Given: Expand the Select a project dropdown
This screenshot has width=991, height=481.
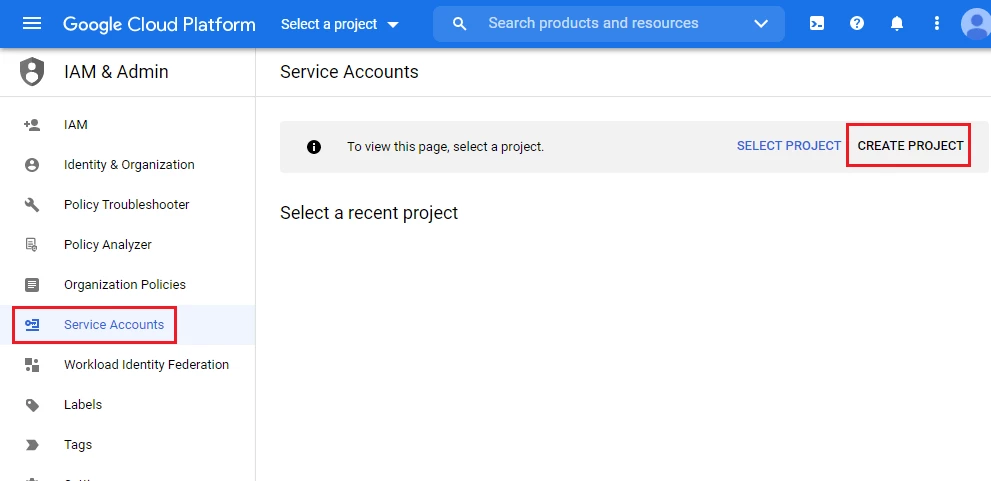Looking at the screenshot, I should (340, 24).
